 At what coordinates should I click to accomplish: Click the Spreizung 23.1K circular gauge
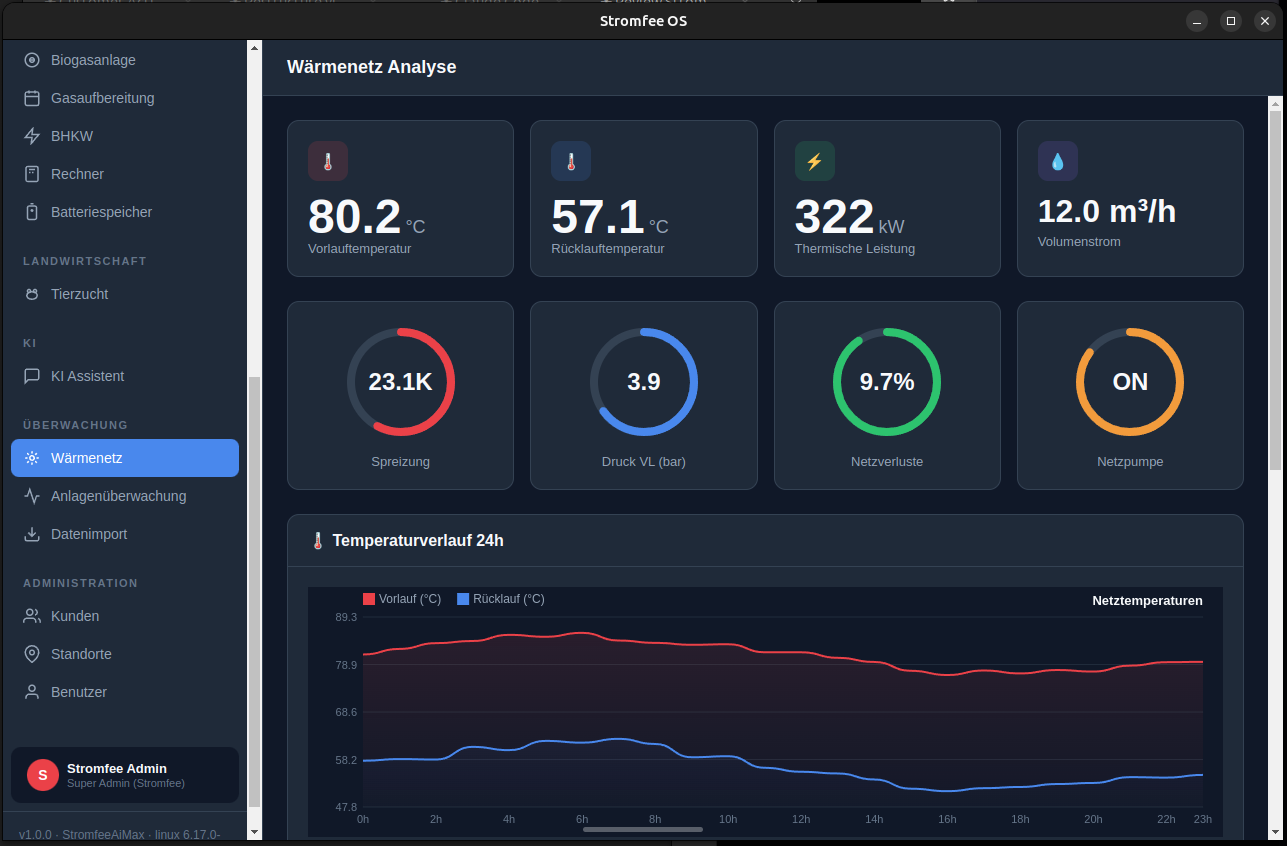[400, 382]
